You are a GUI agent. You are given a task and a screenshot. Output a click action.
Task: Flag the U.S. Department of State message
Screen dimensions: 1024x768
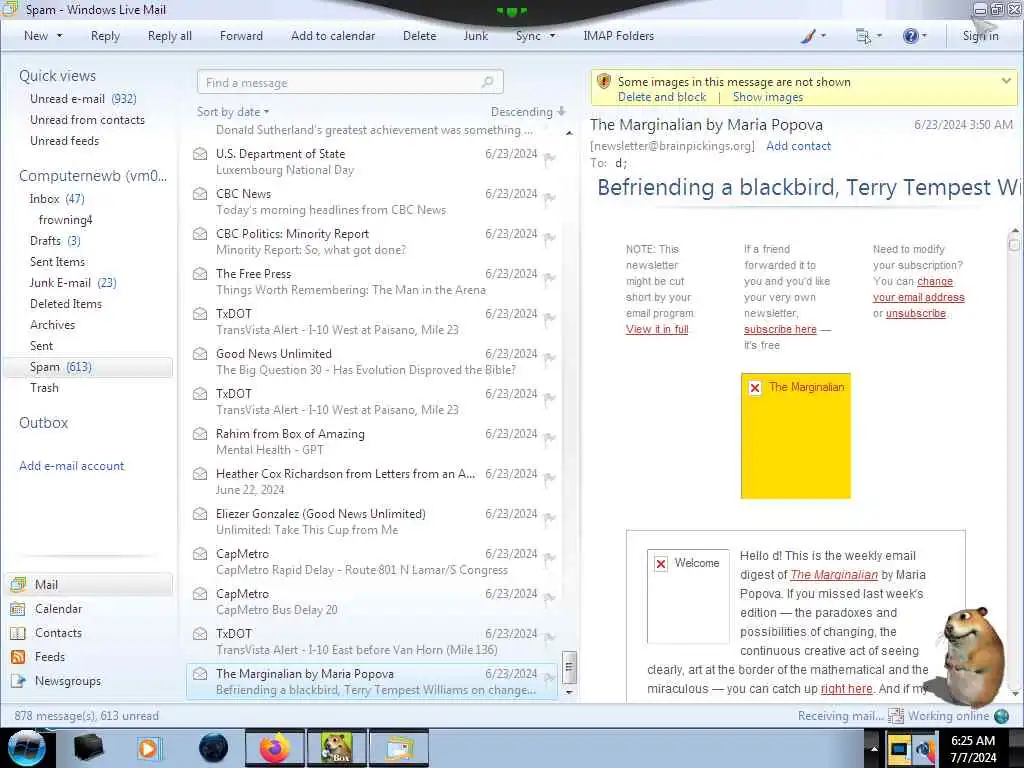tap(550, 158)
